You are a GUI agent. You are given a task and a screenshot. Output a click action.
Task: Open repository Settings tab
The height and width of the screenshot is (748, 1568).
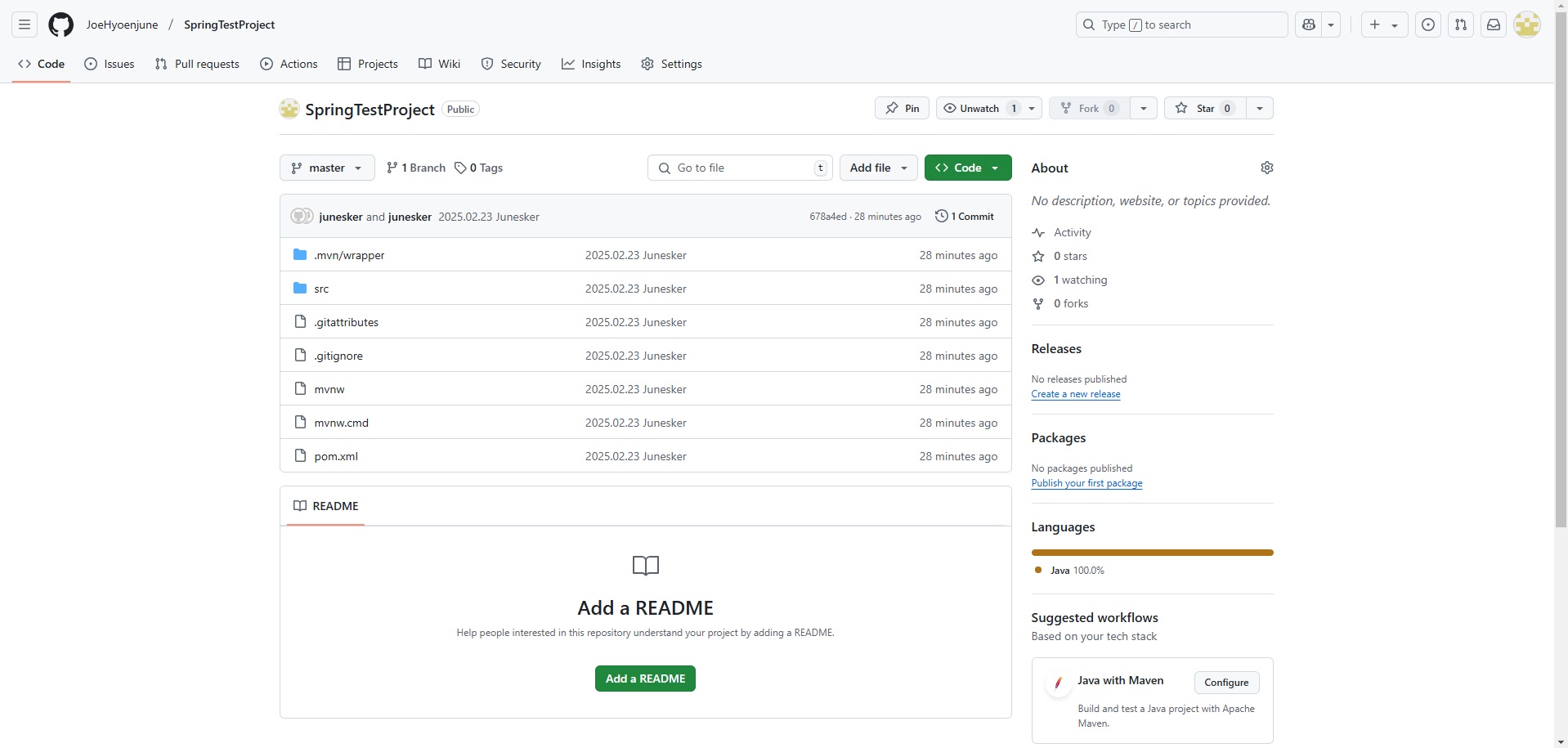point(672,64)
